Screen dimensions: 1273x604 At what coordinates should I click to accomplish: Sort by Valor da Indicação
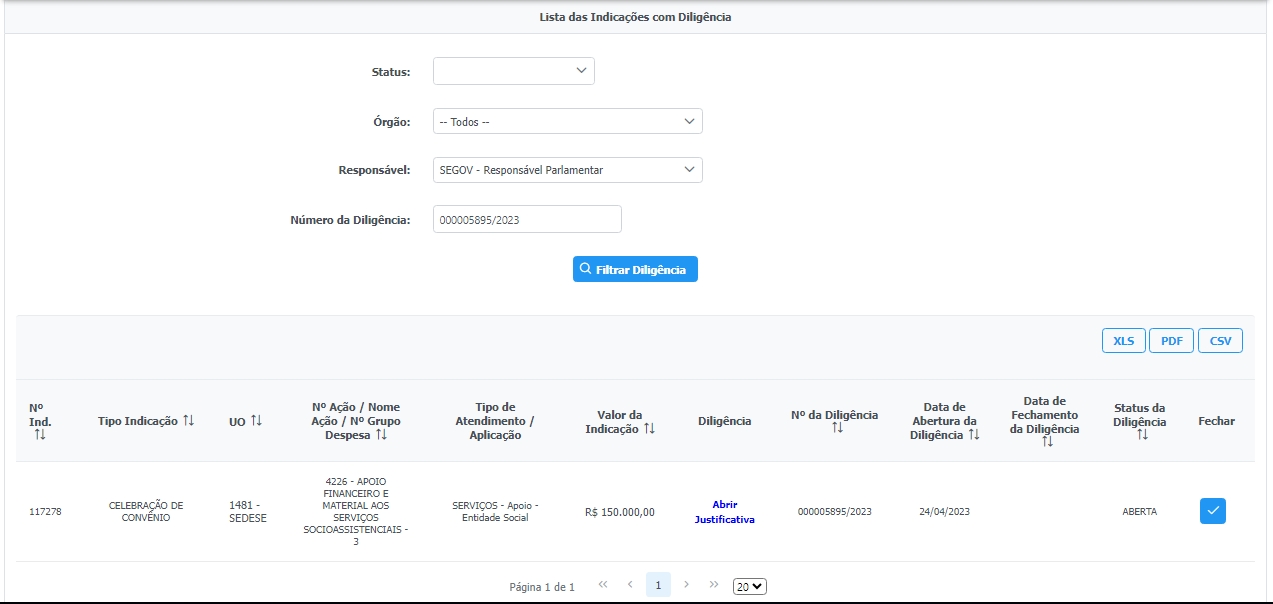649,428
